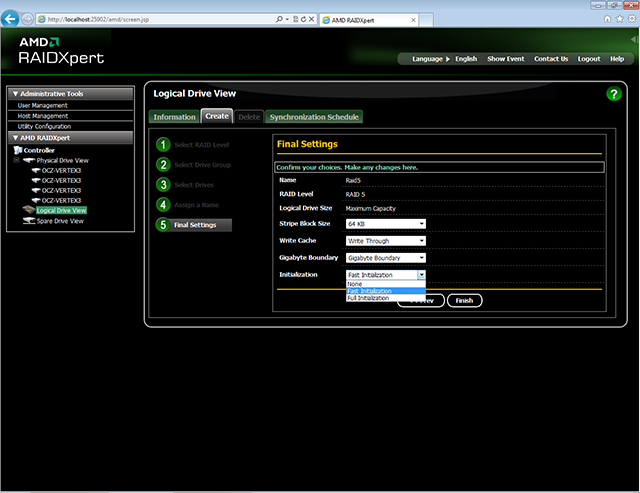Image resolution: width=640 pixels, height=493 pixels.
Task: Click the step 3 circle icon
Action: (x=163, y=184)
